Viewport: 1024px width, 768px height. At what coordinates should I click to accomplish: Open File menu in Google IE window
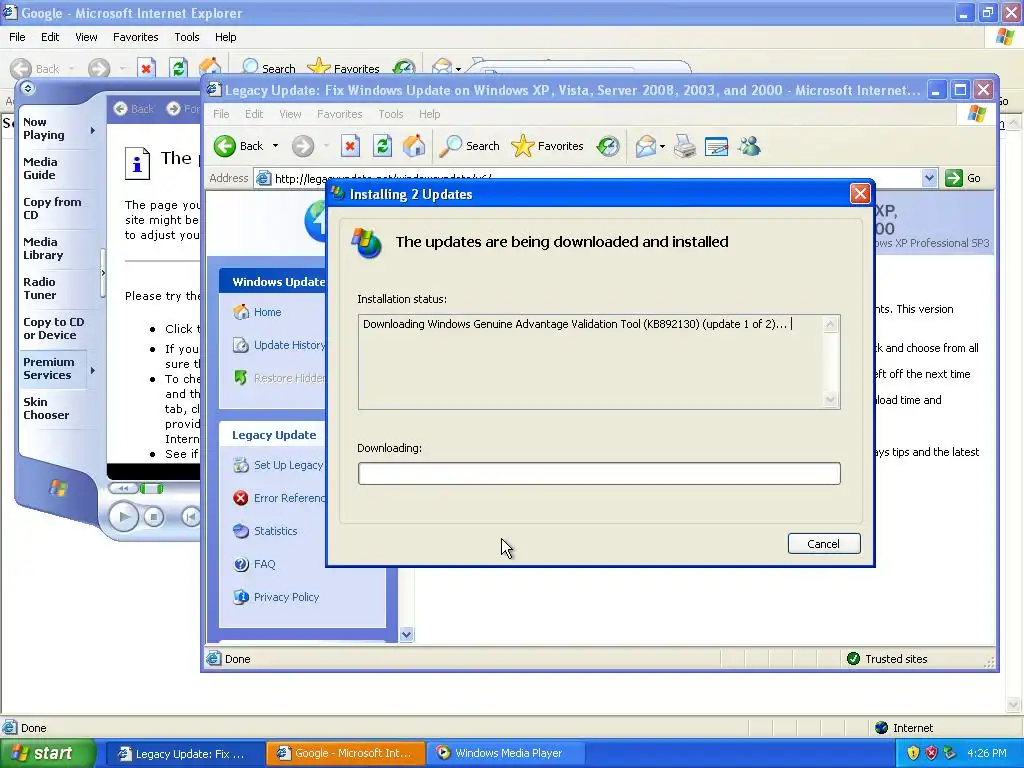17,37
